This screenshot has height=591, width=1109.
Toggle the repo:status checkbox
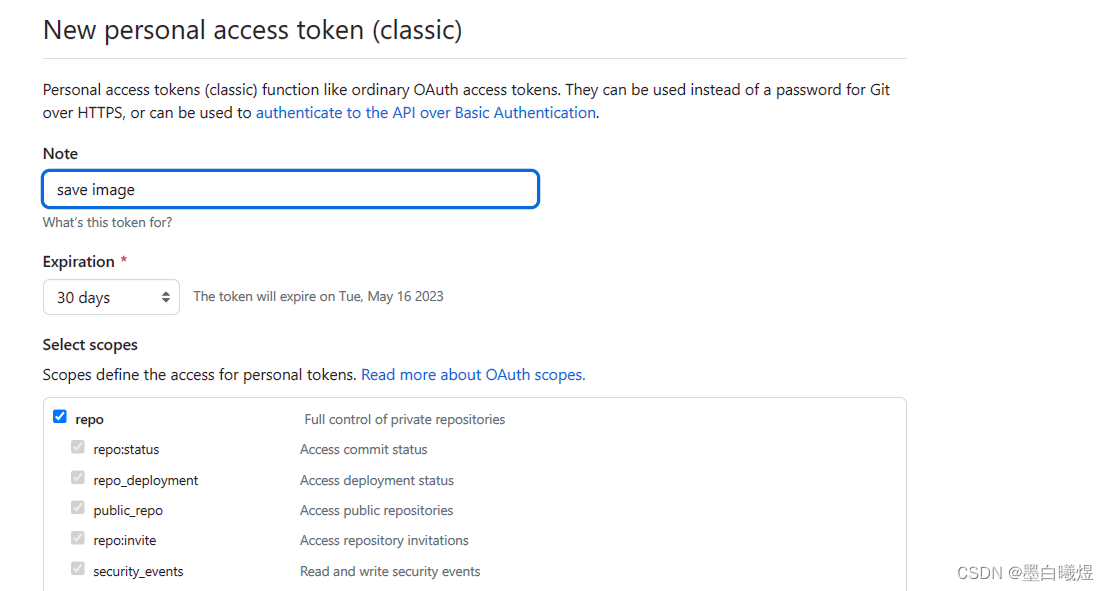[x=78, y=447]
